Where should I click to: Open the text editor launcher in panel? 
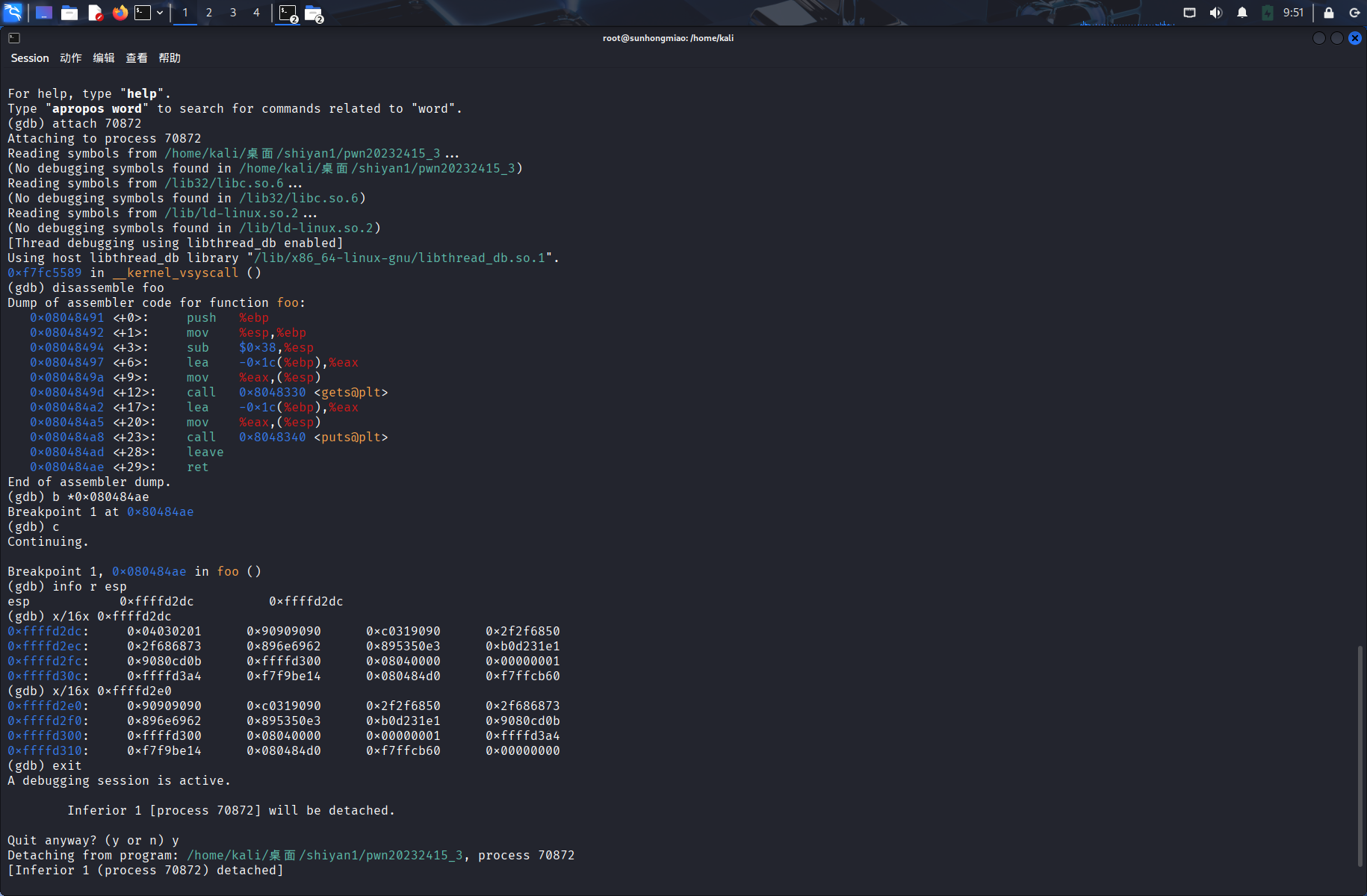coord(95,13)
